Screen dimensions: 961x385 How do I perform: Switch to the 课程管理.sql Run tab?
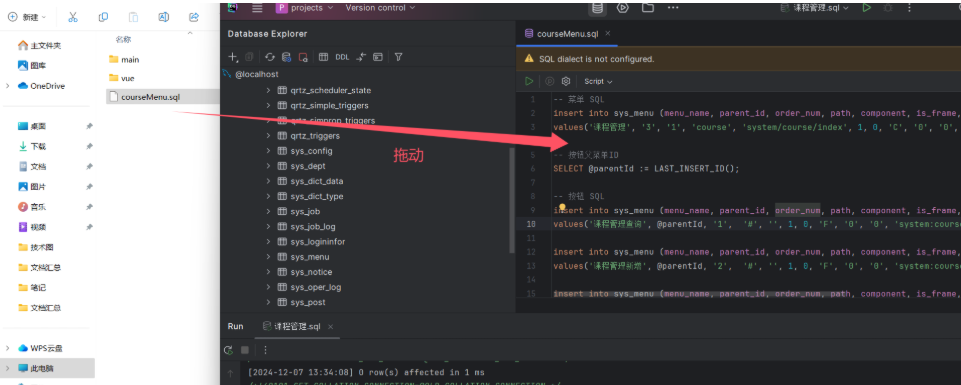297,326
